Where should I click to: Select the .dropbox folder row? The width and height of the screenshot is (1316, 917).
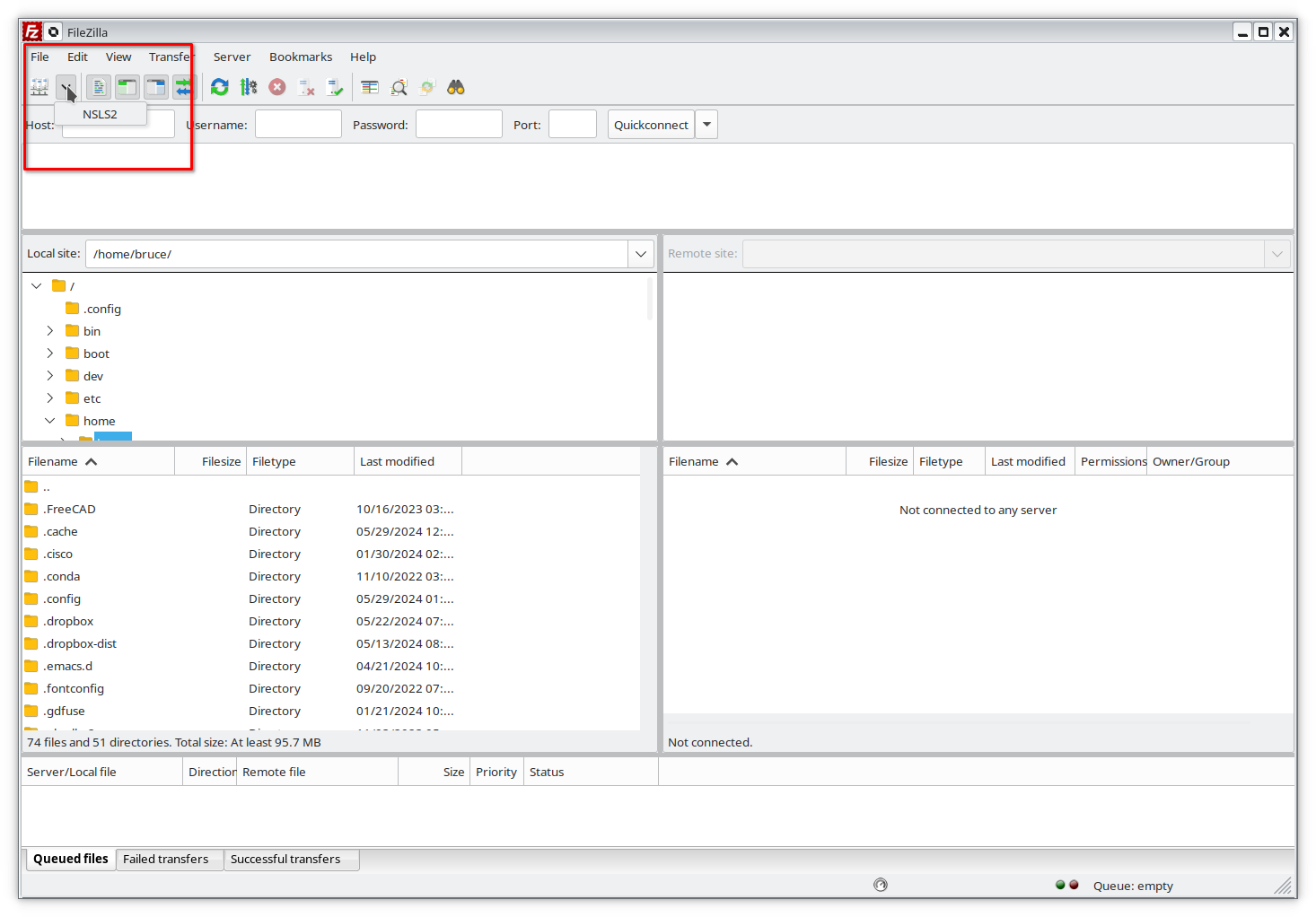pos(331,621)
